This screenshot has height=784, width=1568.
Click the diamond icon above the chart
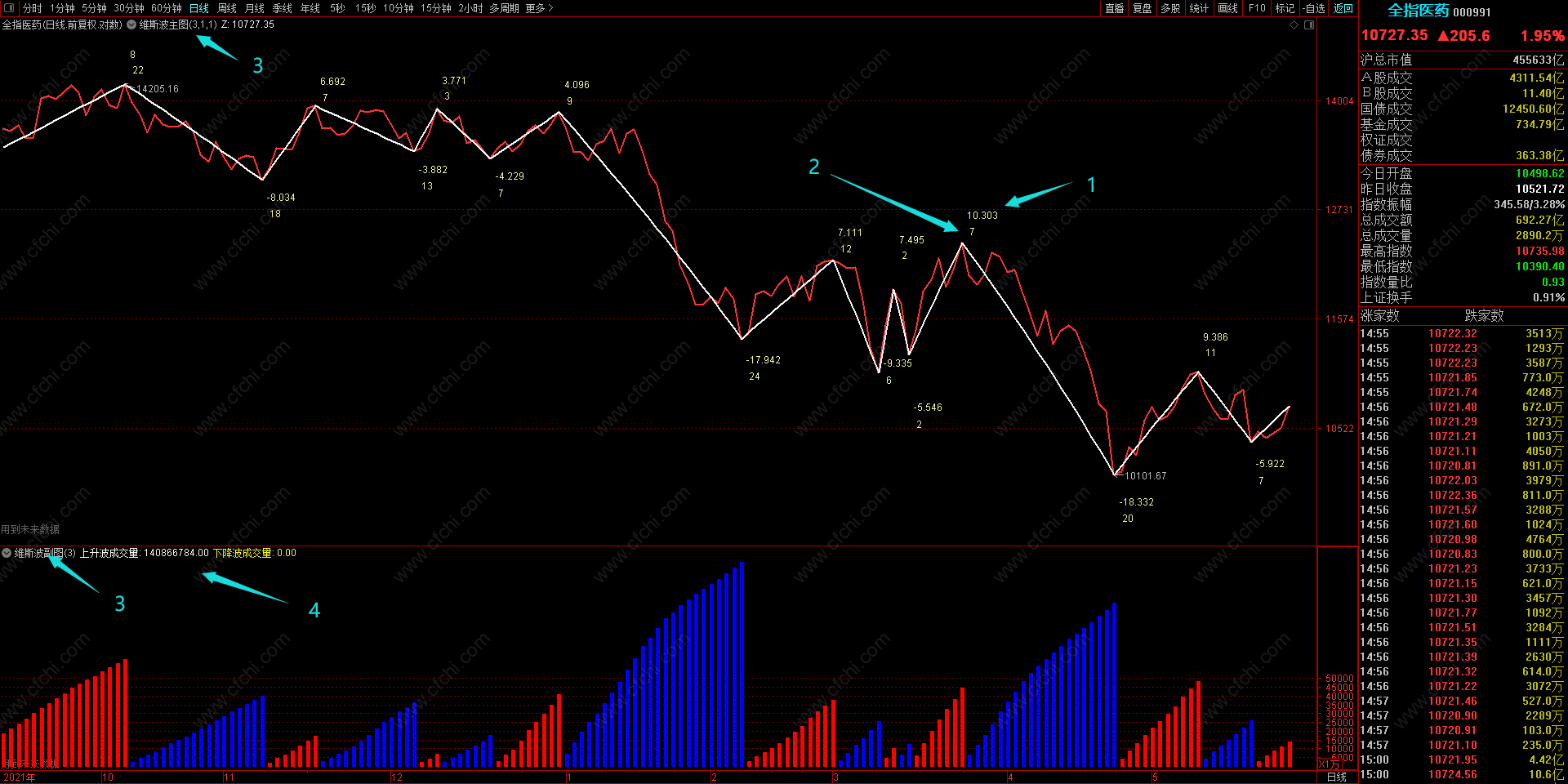point(1294,25)
